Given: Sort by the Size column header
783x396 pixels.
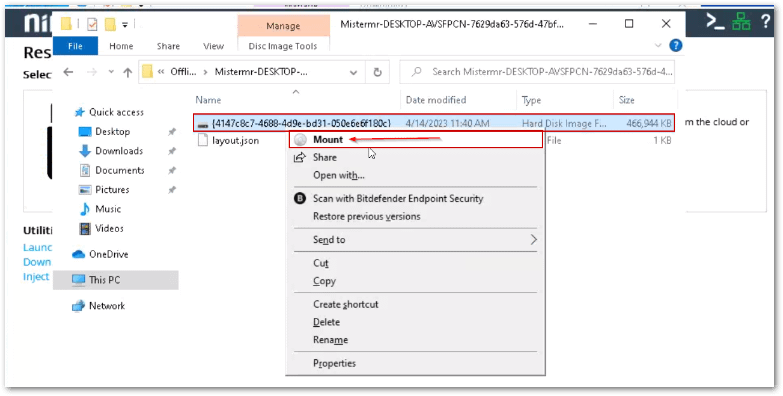Looking at the screenshot, I should point(626,100).
